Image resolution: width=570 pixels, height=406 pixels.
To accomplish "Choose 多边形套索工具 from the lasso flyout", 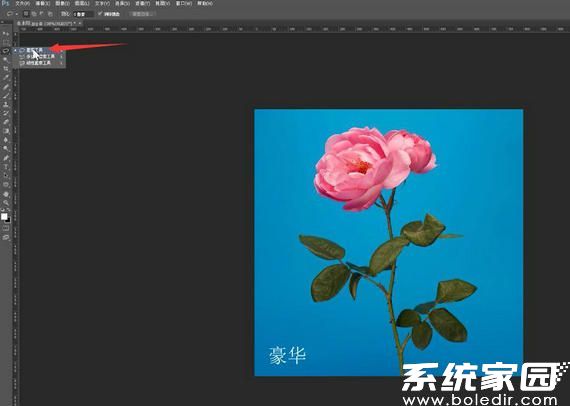I will [40, 57].
